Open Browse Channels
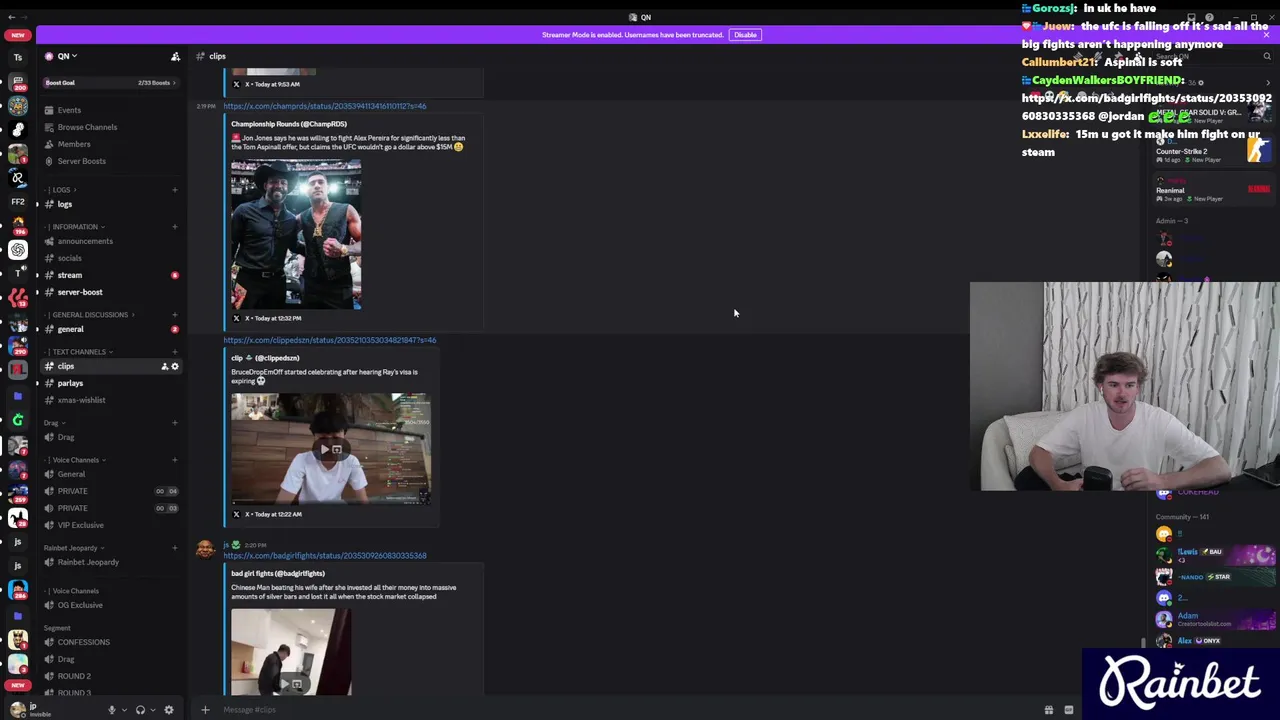This screenshot has height=720, width=1280. pos(87,127)
